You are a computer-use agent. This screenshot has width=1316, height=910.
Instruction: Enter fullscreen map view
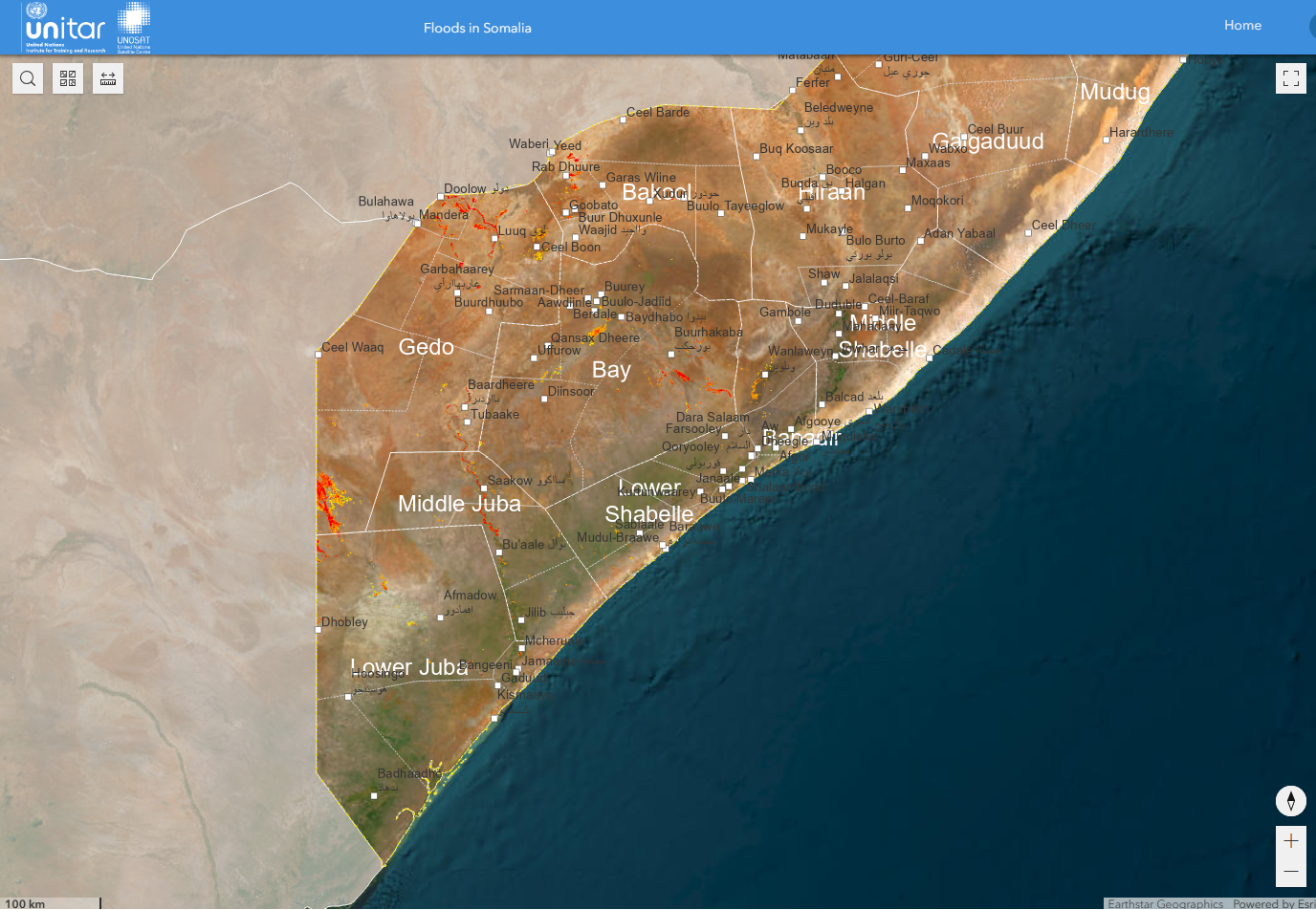[x=1290, y=78]
